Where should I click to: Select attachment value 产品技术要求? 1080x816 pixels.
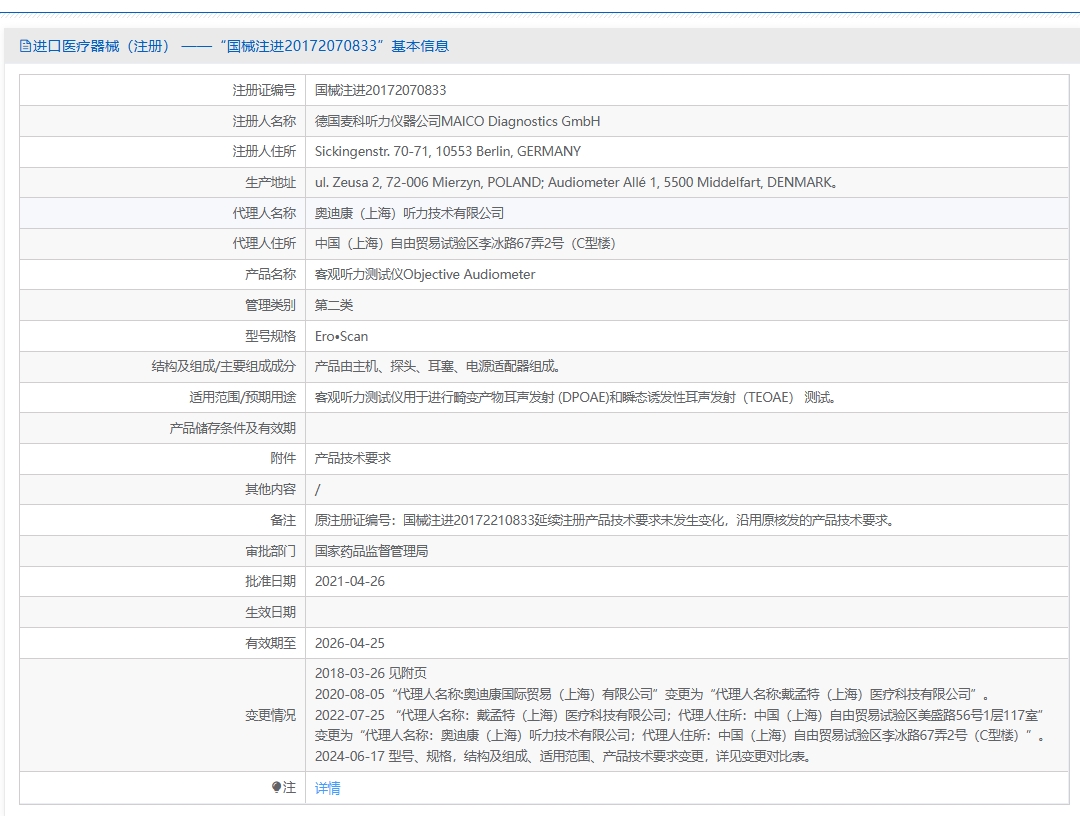click(353, 459)
